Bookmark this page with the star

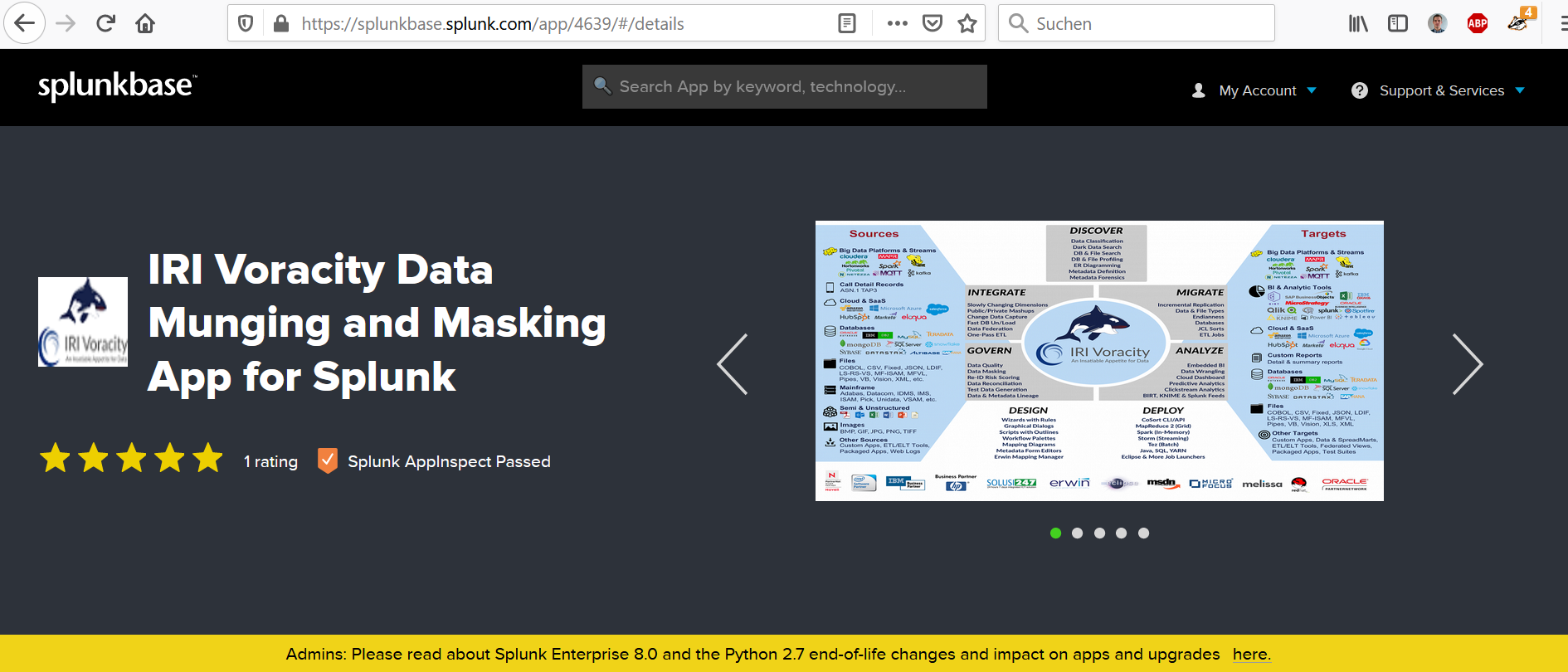[967, 23]
